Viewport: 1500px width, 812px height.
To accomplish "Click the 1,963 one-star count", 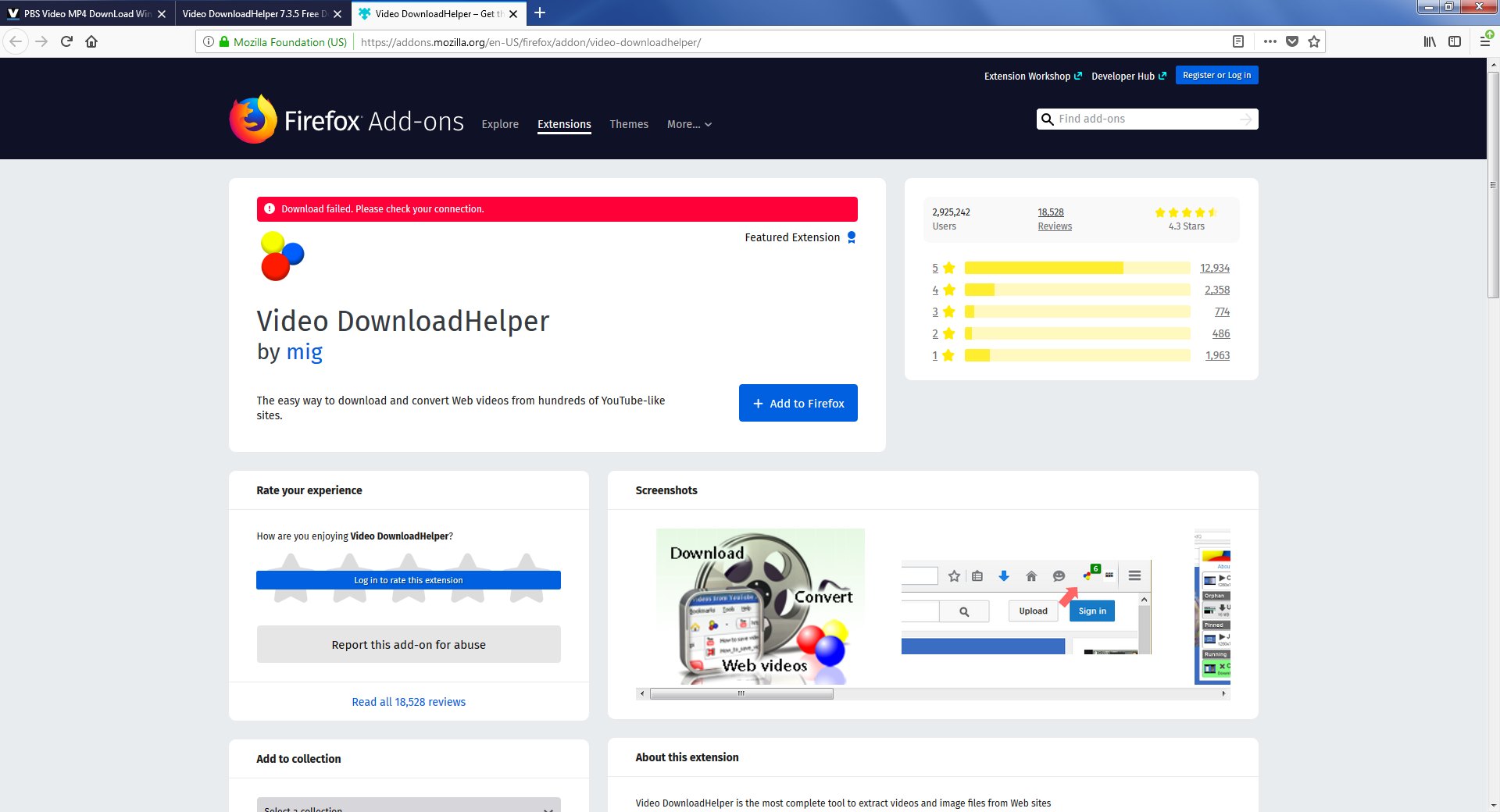I will (1217, 355).
